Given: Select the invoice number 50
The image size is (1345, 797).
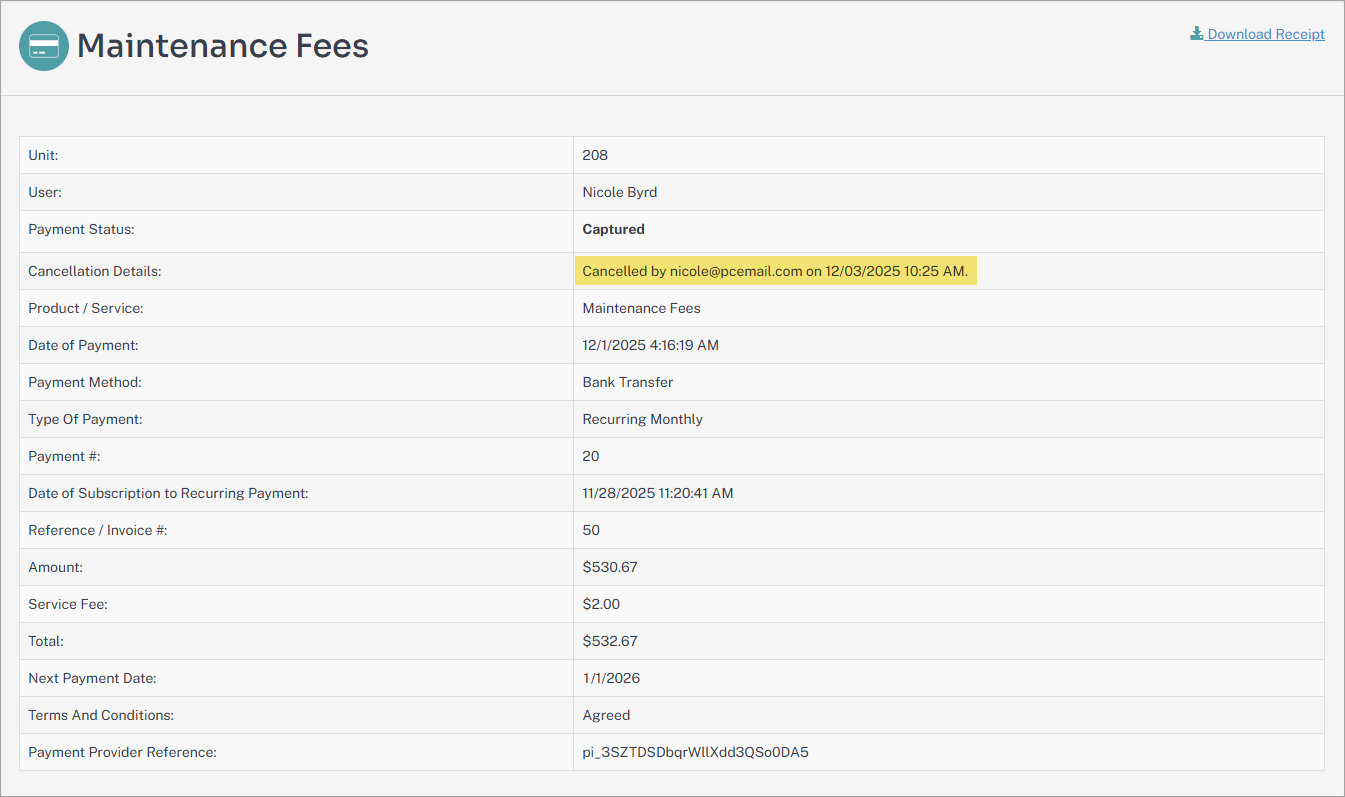Looking at the screenshot, I should [591, 530].
